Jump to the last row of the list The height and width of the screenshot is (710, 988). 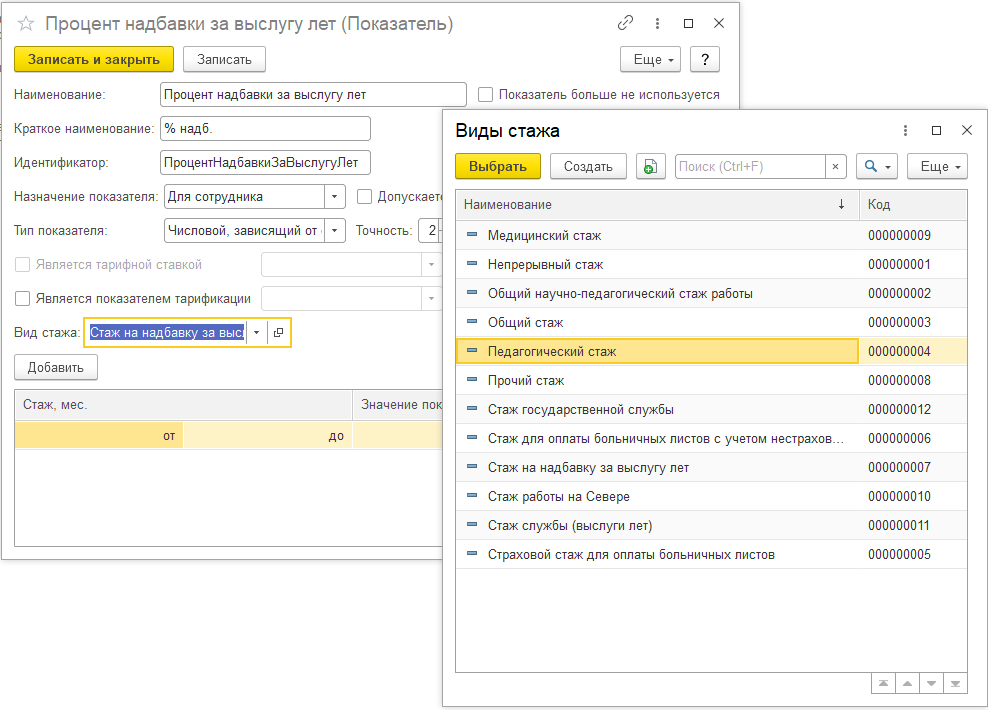(955, 684)
